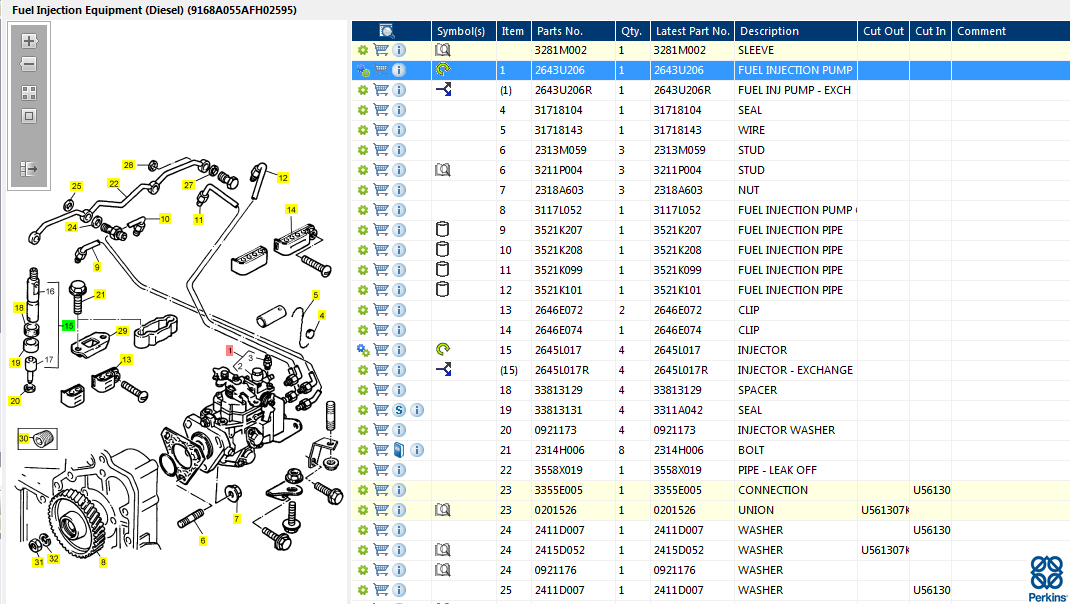The image size is (1070, 604).
Task: Click the list-with-arrow icon in the diagram toolbar
Action: pos(29,169)
